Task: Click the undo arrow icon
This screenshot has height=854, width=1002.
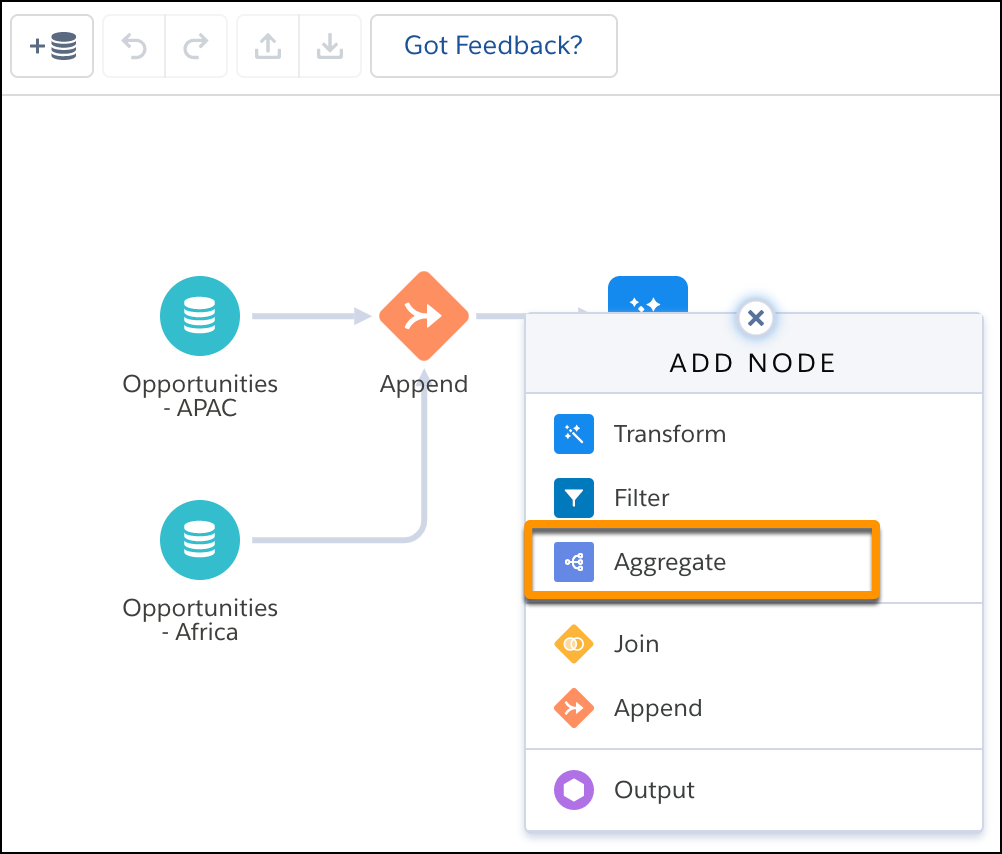Action: (x=134, y=46)
